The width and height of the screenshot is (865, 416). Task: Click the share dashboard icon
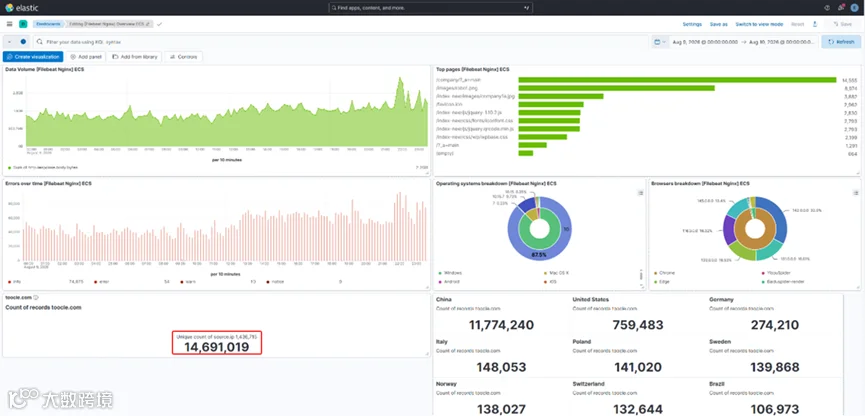point(815,24)
